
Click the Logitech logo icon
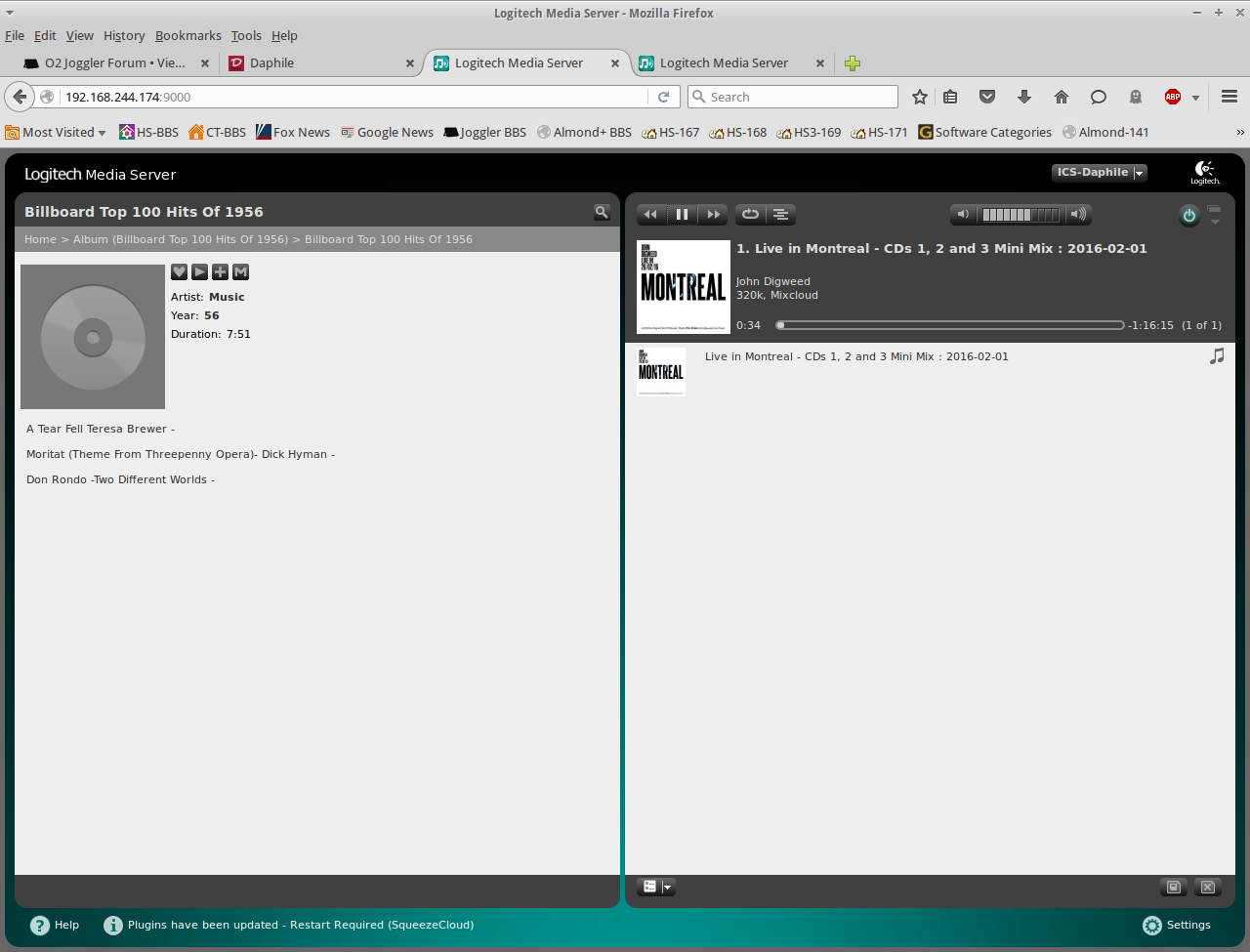pyautogui.click(x=1205, y=173)
